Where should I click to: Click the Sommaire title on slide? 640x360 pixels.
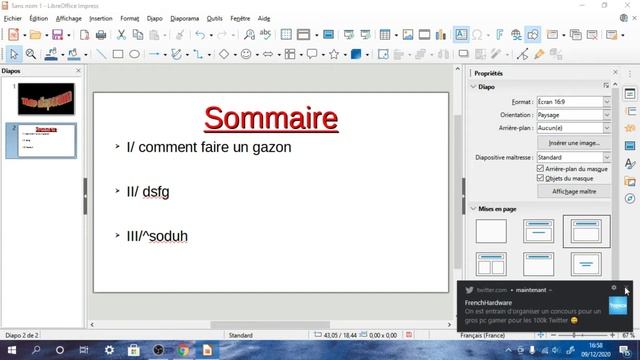271,118
